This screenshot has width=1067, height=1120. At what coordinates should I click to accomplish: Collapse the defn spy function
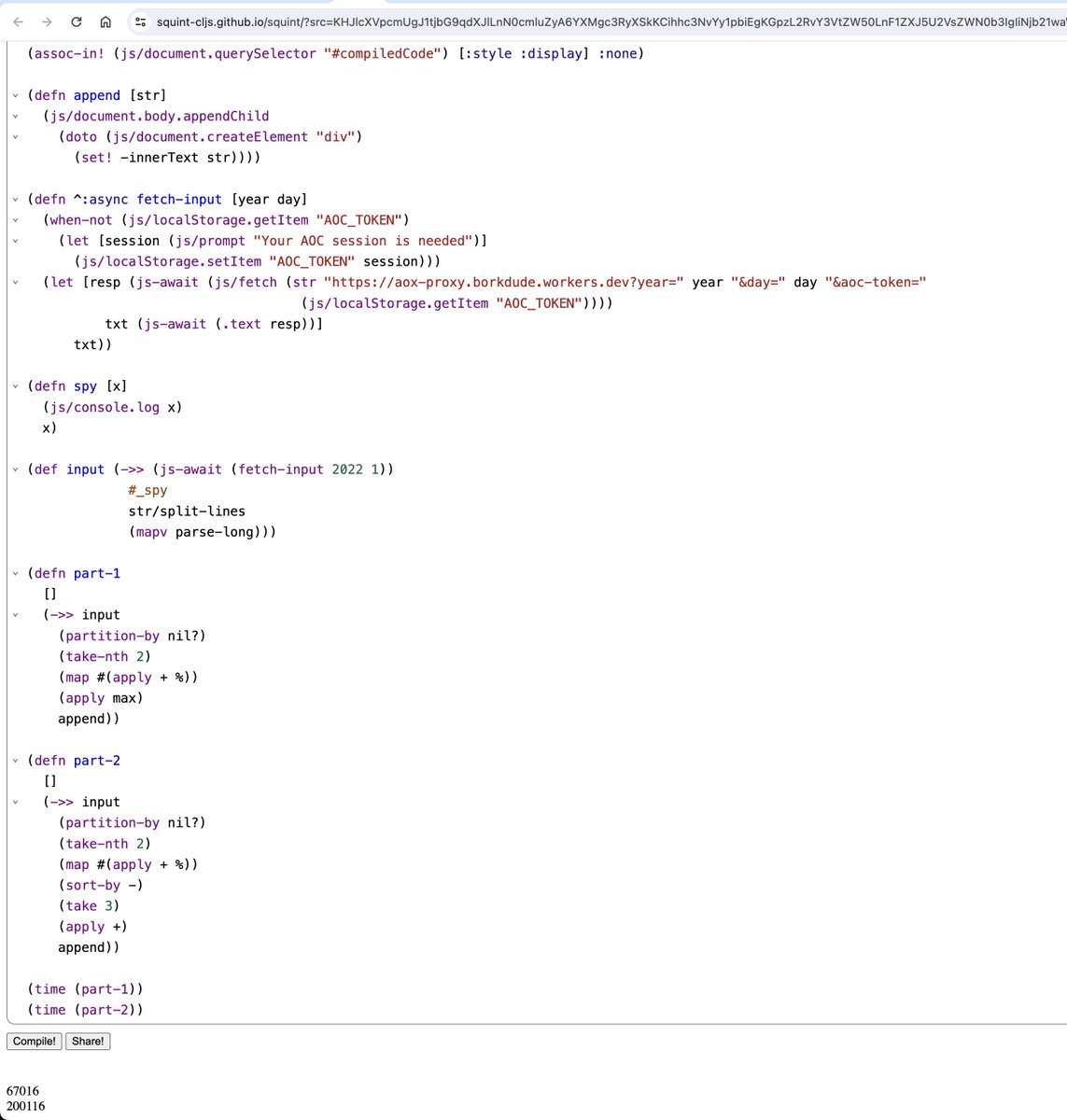[16, 385]
